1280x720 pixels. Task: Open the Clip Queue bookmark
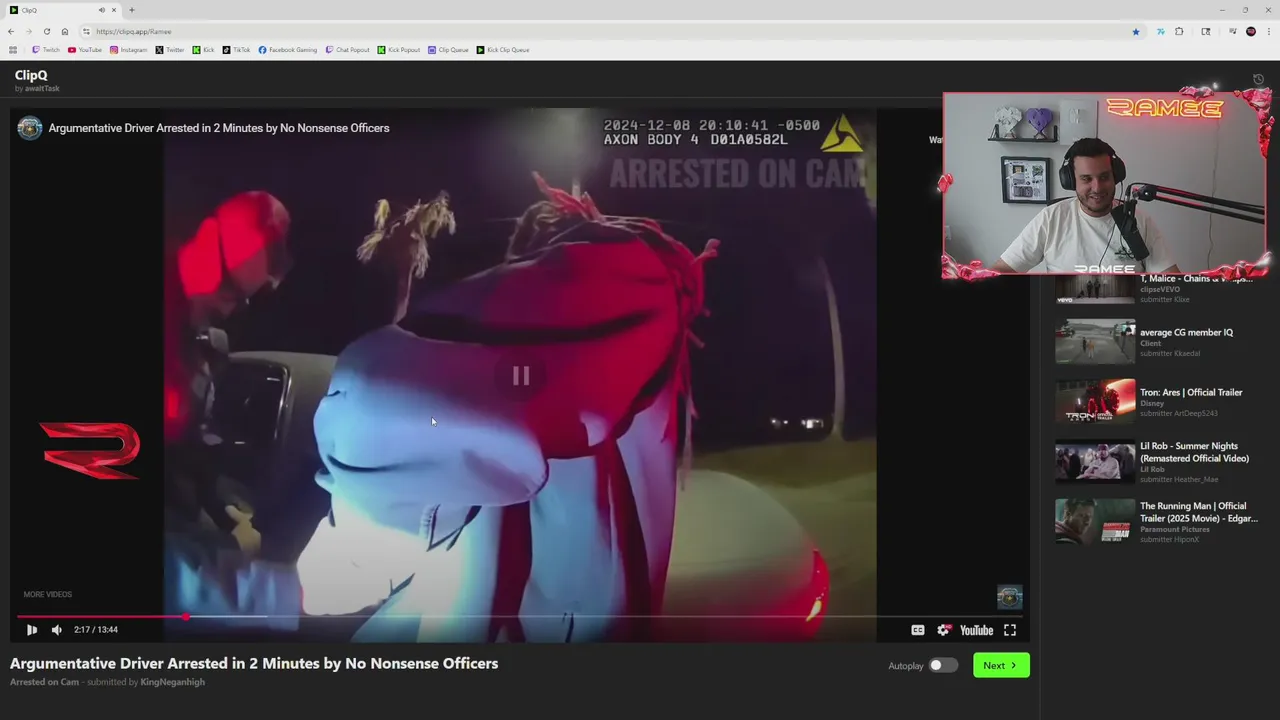click(x=448, y=50)
